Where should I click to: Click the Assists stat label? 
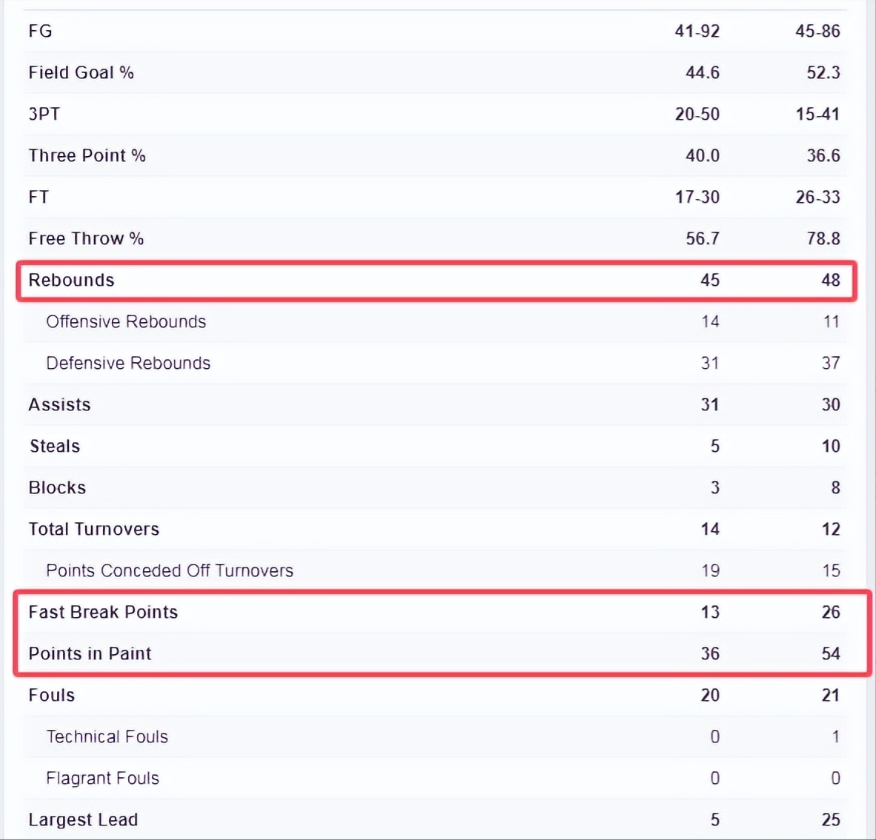(59, 405)
